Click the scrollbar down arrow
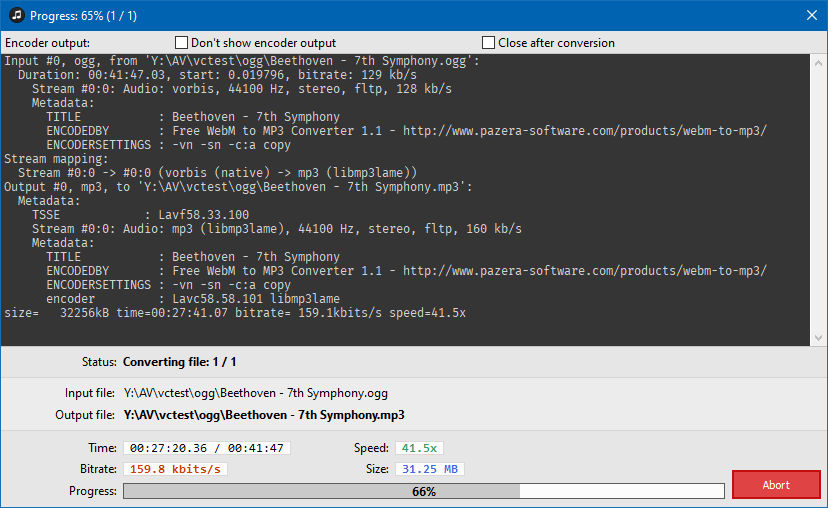 coord(818,337)
